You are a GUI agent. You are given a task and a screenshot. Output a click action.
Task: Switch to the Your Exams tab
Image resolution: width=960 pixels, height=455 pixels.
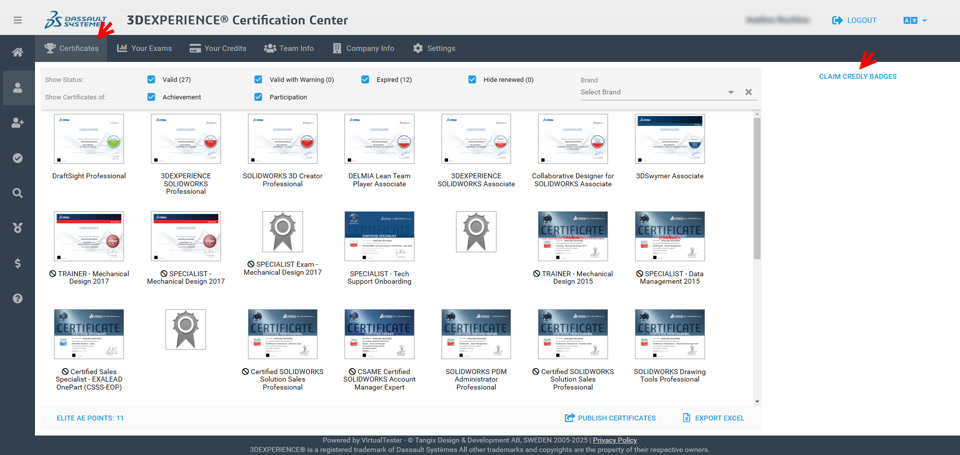coord(143,48)
